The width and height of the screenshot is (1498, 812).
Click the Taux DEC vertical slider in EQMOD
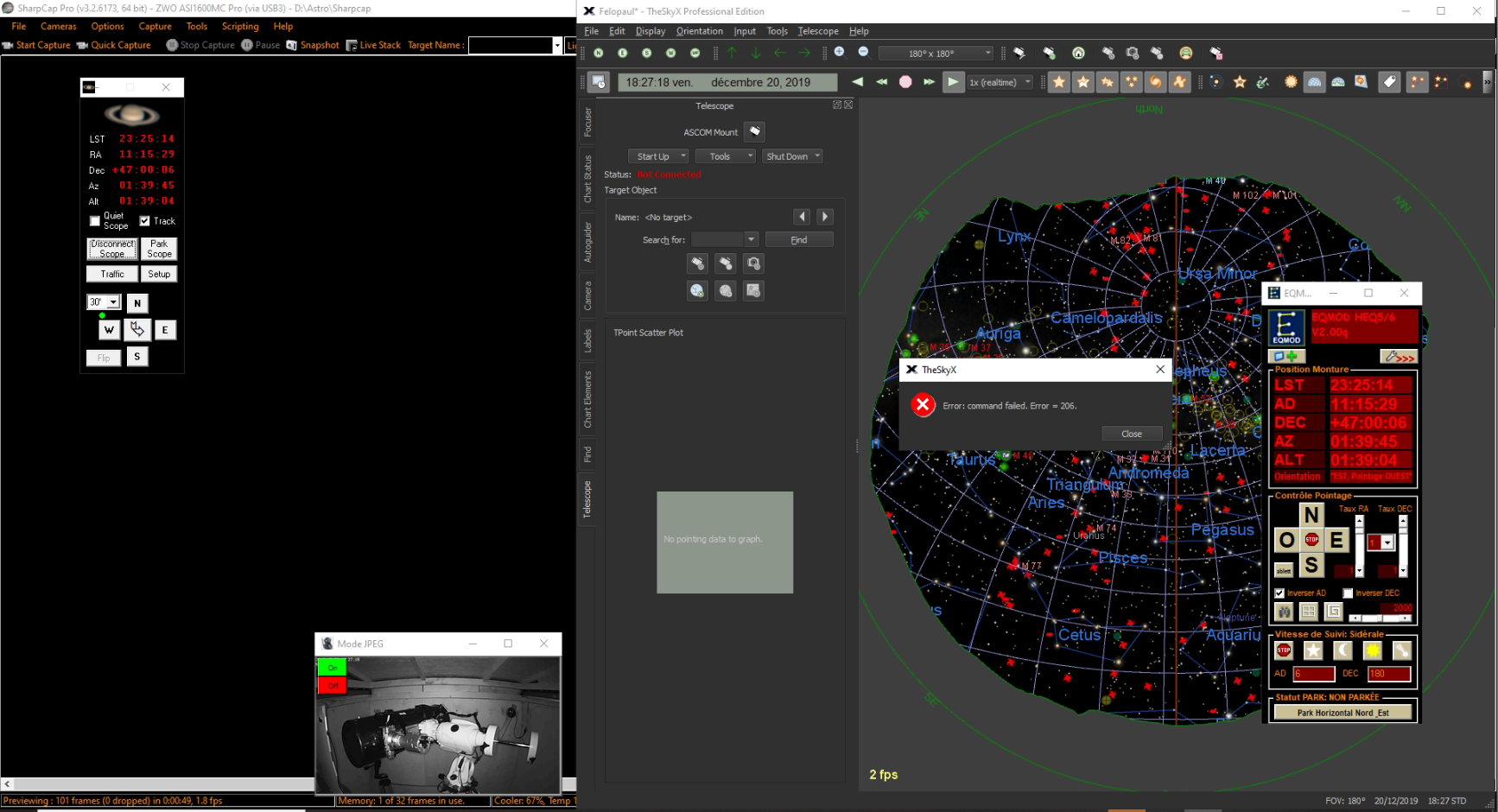[x=1402, y=546]
